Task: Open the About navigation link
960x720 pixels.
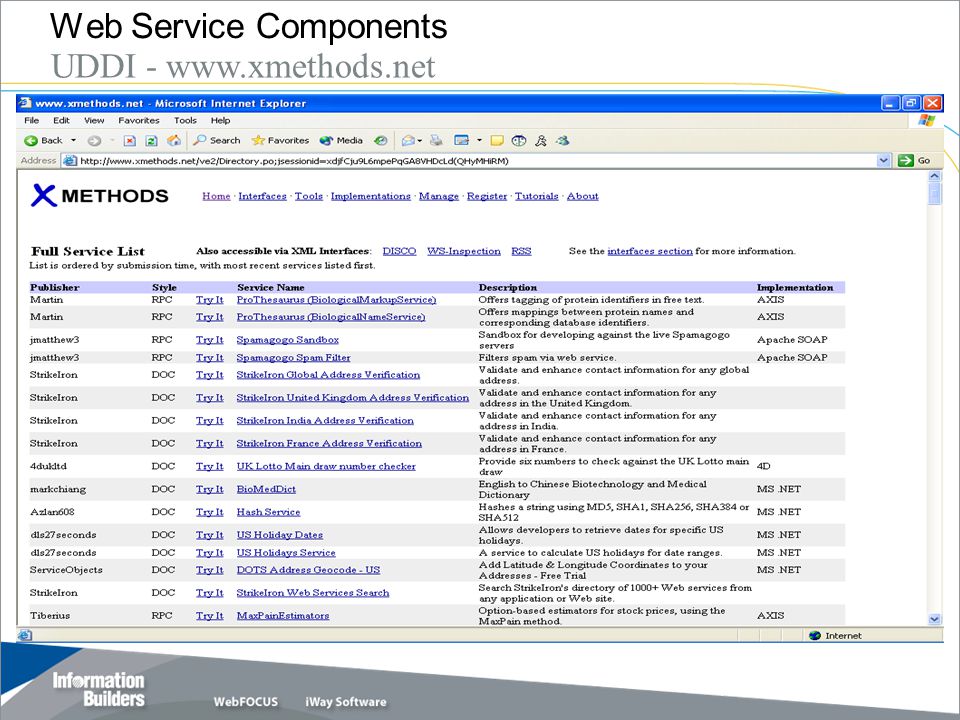Action: click(582, 196)
